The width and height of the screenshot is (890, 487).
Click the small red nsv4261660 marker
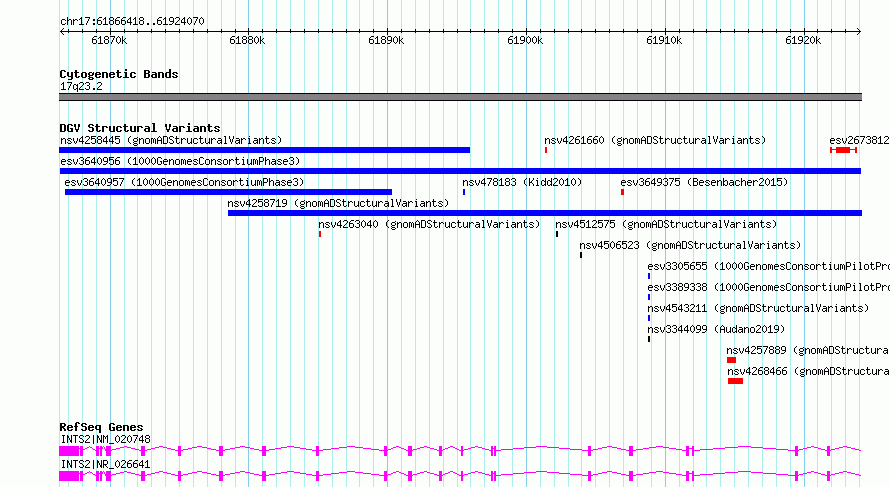tap(546, 150)
